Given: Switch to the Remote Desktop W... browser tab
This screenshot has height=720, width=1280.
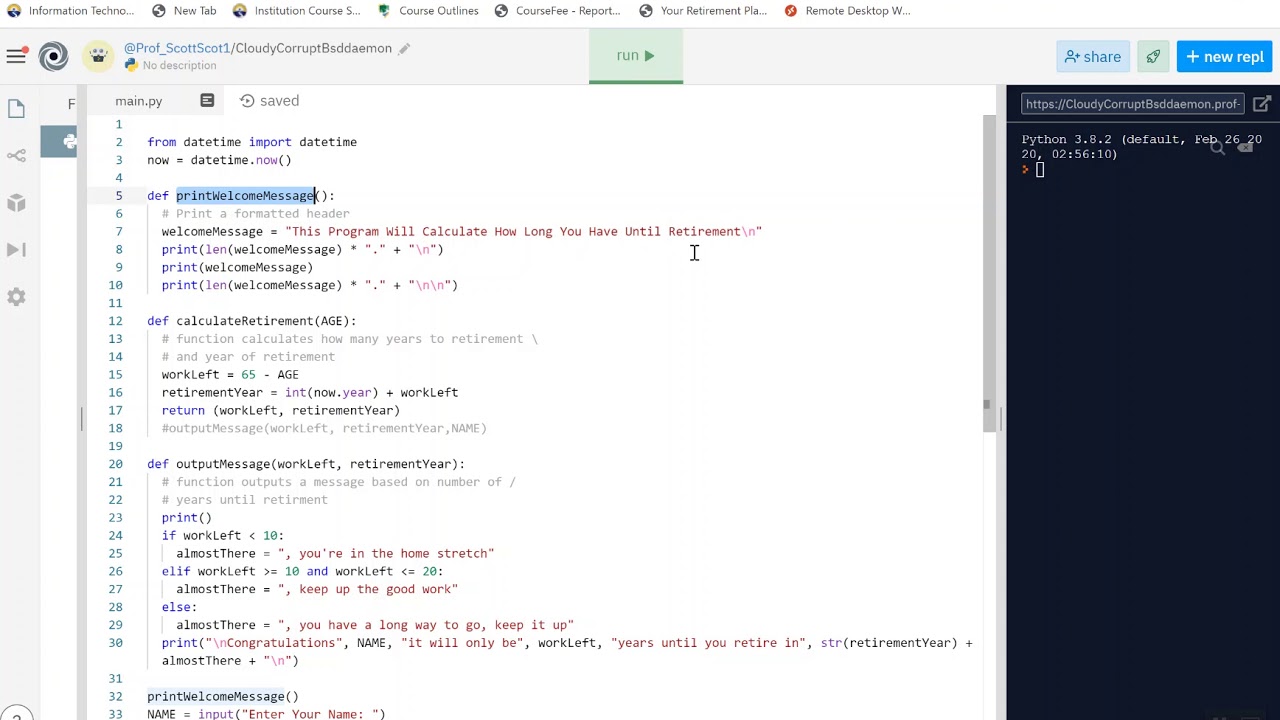Looking at the screenshot, I should pyautogui.click(x=848, y=10).
